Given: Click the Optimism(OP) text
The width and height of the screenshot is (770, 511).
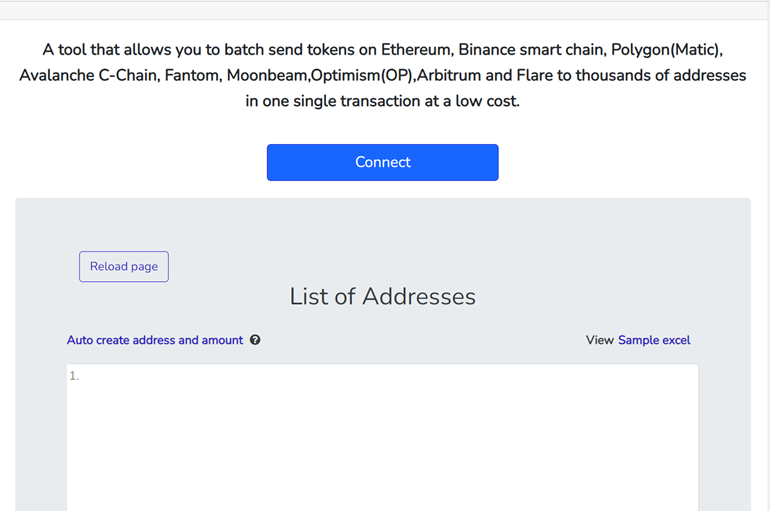Looking at the screenshot, I should pos(362,75).
